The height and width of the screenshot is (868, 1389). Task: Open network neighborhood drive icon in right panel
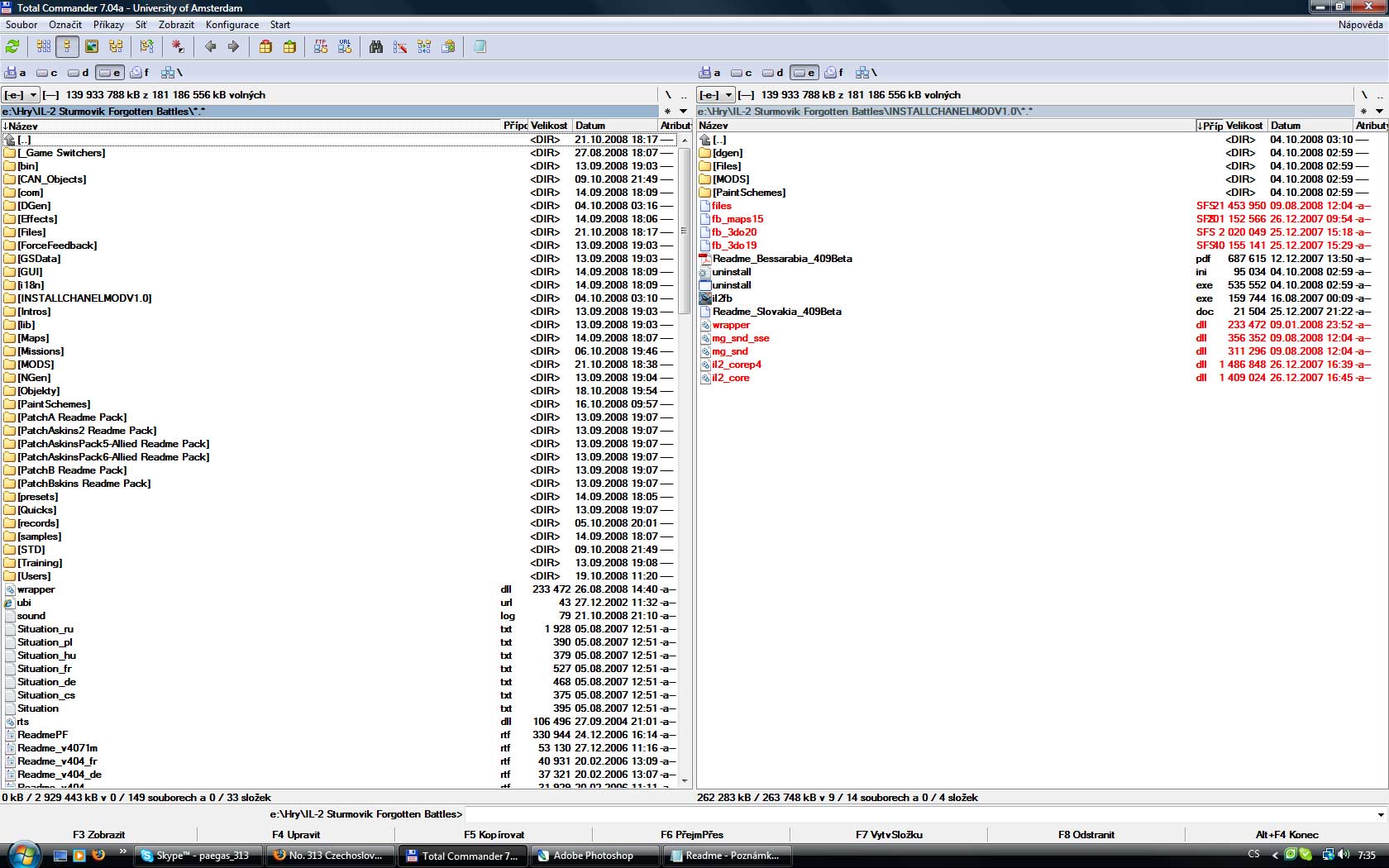click(866, 73)
